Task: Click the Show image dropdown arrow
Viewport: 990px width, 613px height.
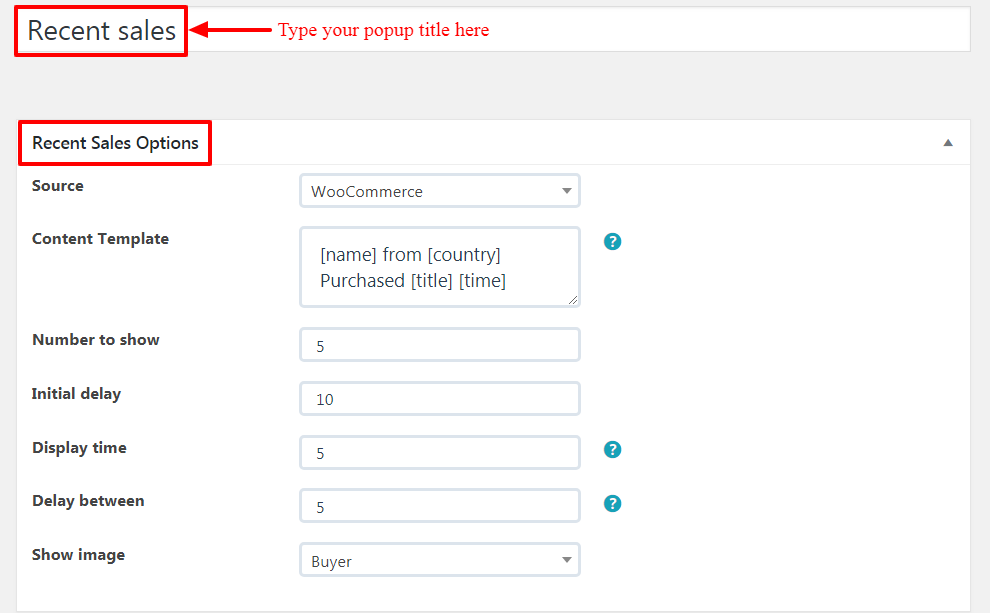Action: tap(566, 560)
